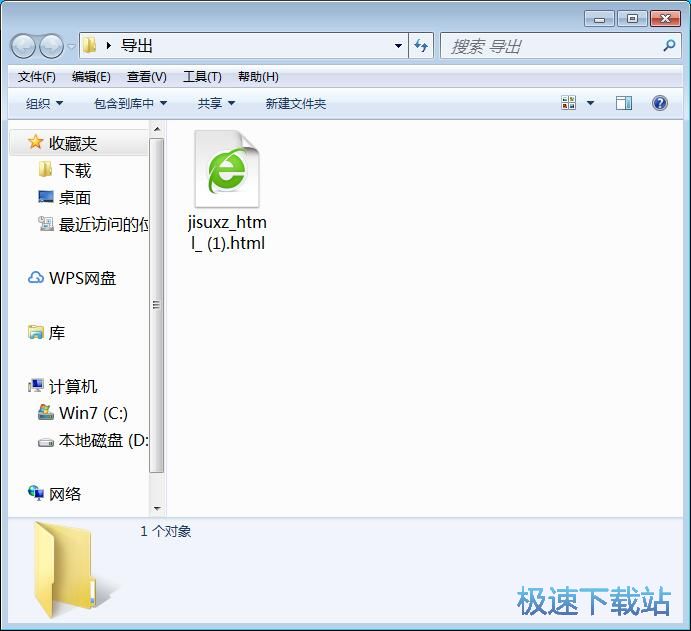Screen dimensions: 691x631
Task: Open the 共享 dropdown
Action: click(216, 104)
